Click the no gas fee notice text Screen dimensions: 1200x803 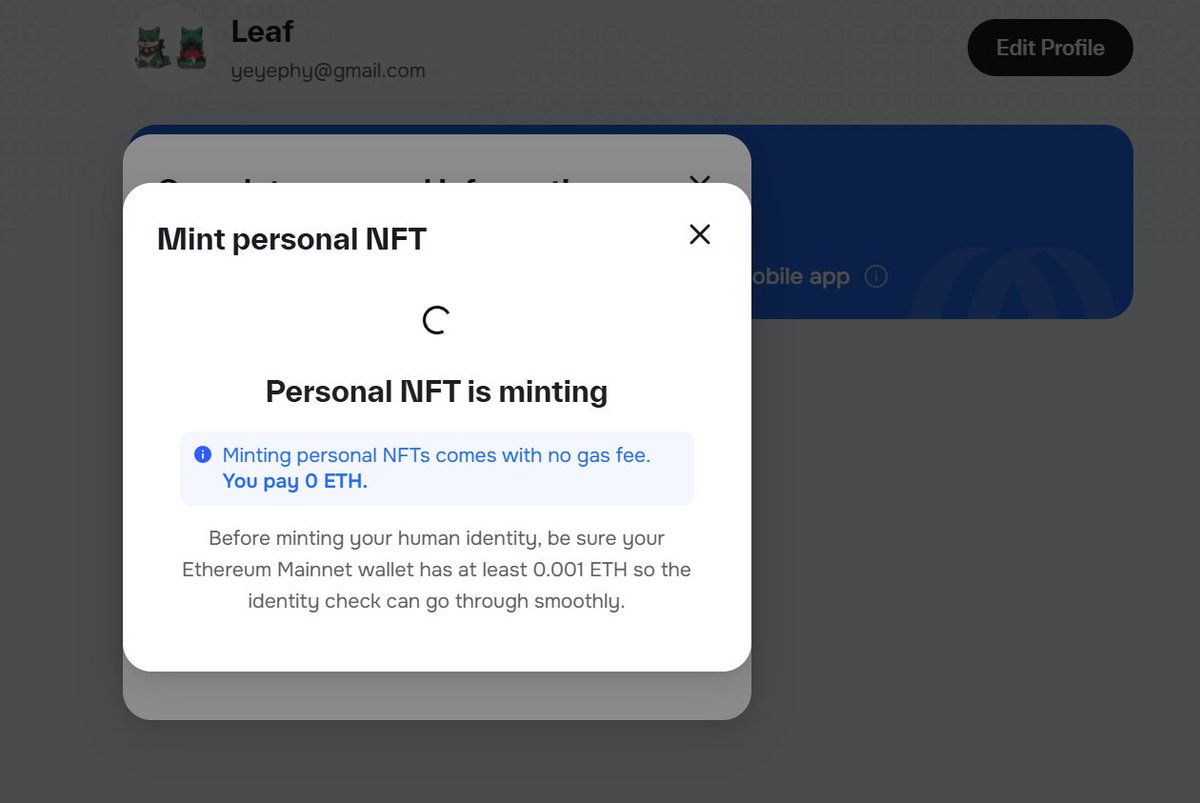coord(436,456)
